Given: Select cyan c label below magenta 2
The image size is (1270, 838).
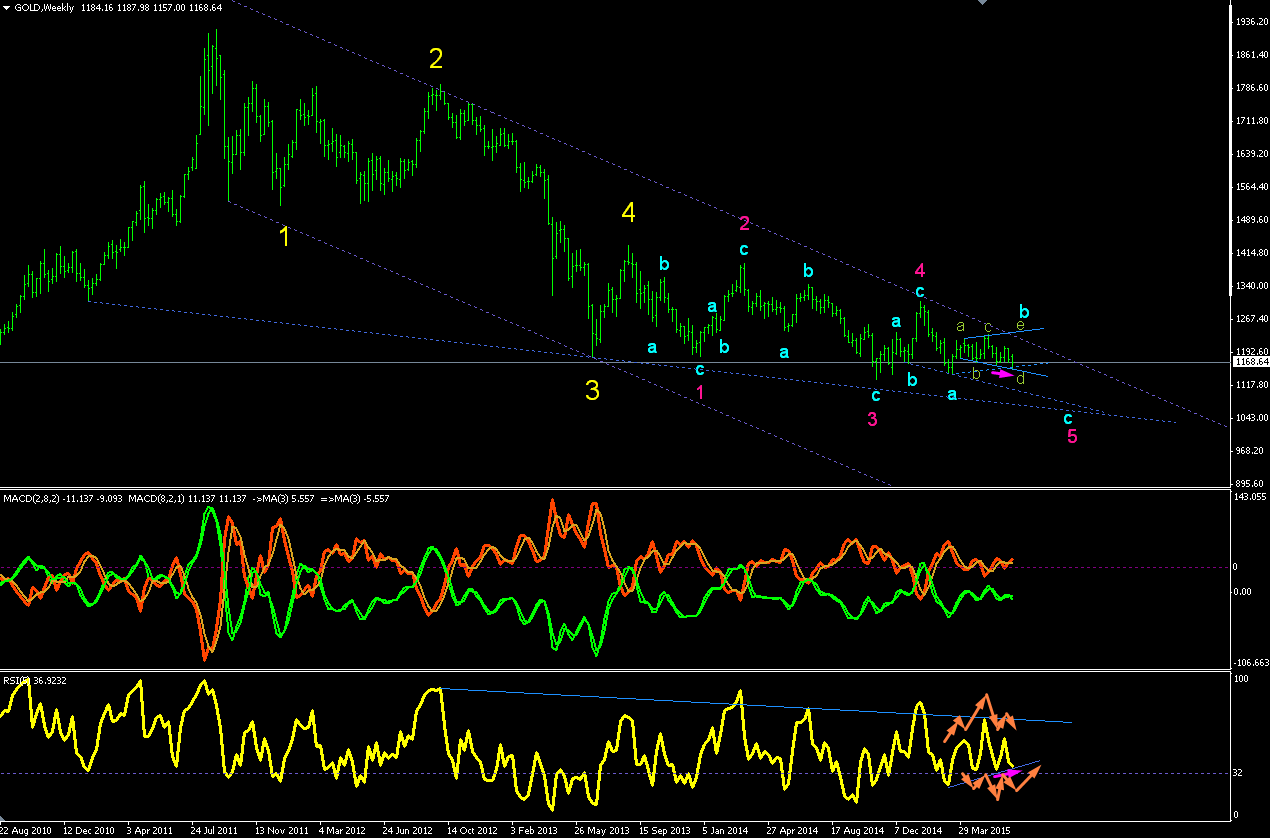Looking at the screenshot, I should 744,249.
